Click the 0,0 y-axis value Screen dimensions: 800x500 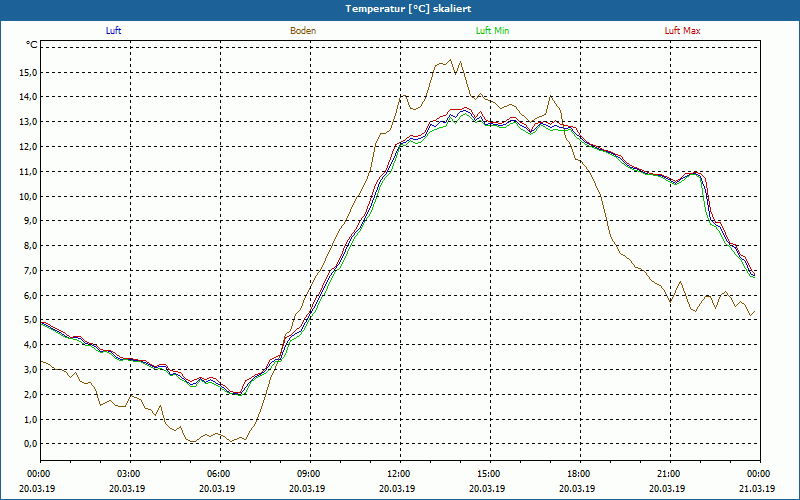(30, 444)
